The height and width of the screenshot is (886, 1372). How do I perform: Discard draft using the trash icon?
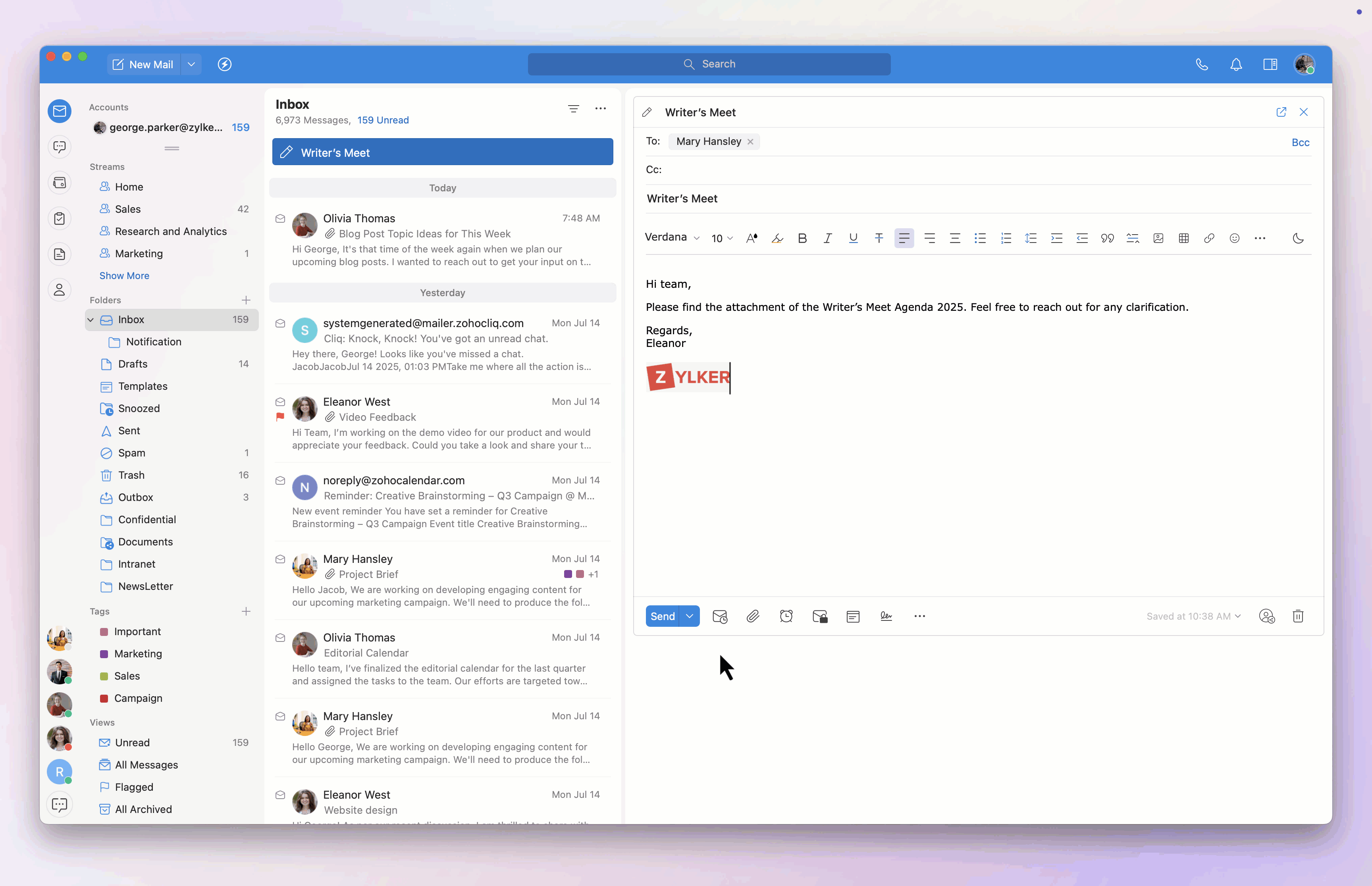(1298, 616)
